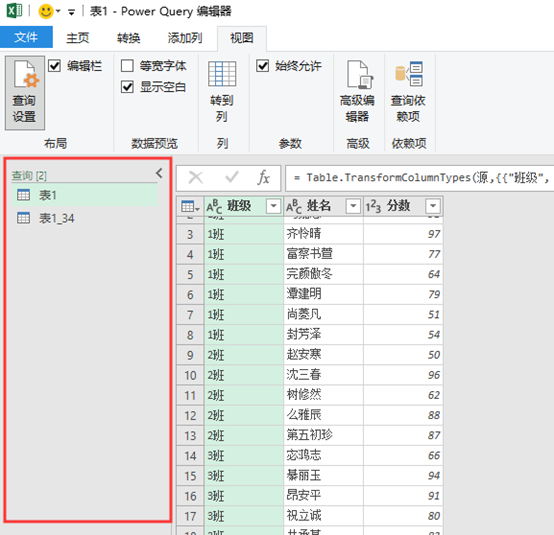The image size is (554, 535).
Task: Open the 查询依赖项 dependencies view
Action: [x=408, y=91]
